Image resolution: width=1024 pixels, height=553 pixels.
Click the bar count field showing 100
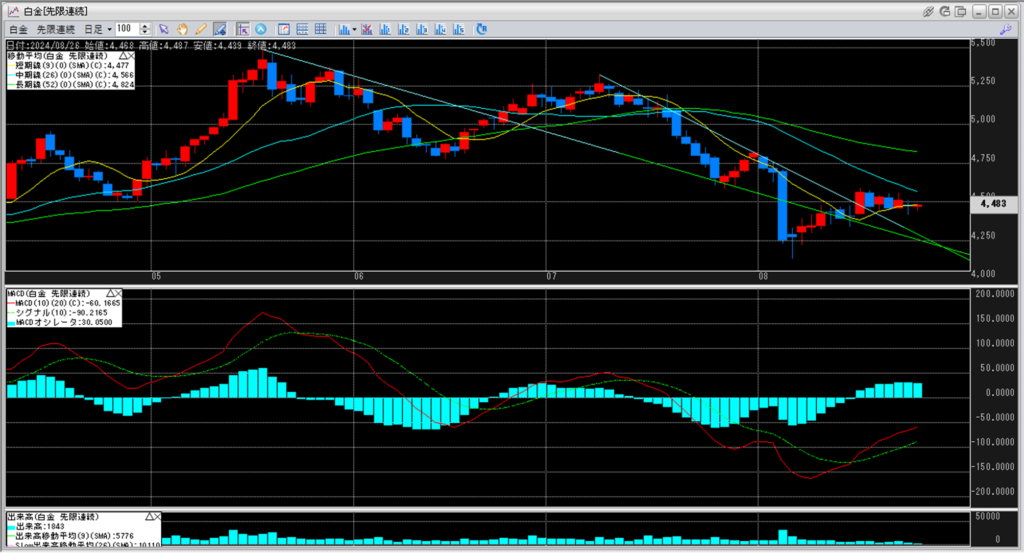[x=128, y=30]
